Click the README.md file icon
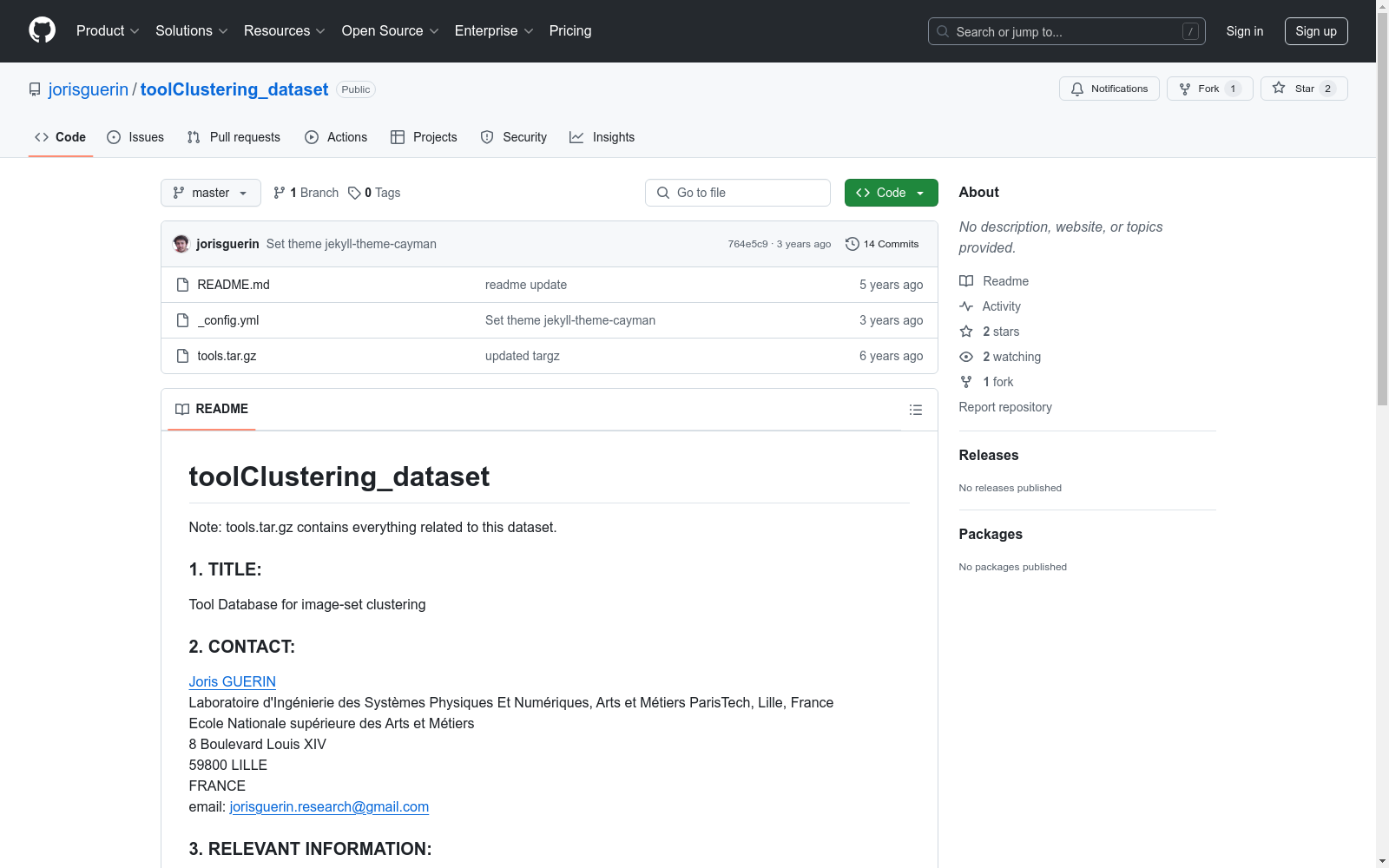This screenshot has width=1389, height=868. 182,285
